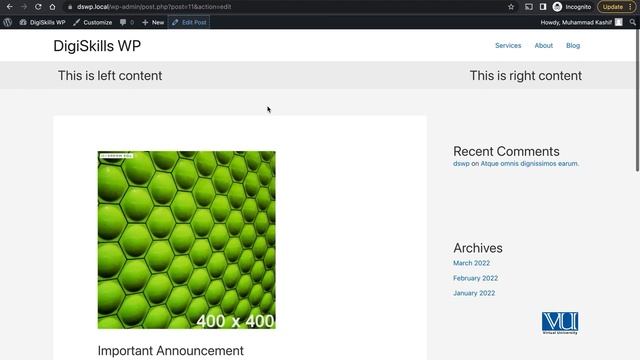Open the Blog nav link

[x=573, y=45]
